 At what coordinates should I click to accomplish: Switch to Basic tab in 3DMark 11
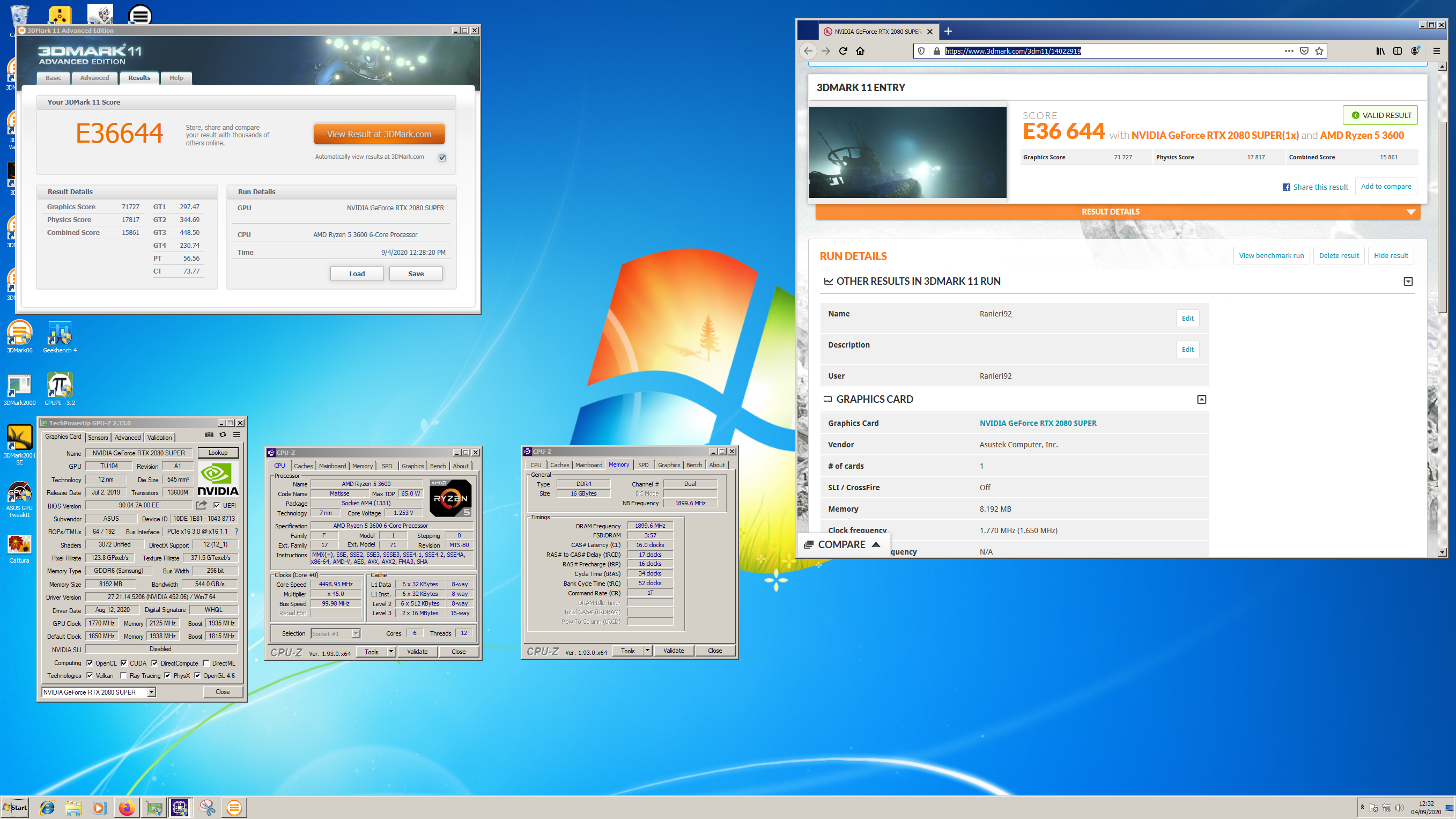pos(53,78)
